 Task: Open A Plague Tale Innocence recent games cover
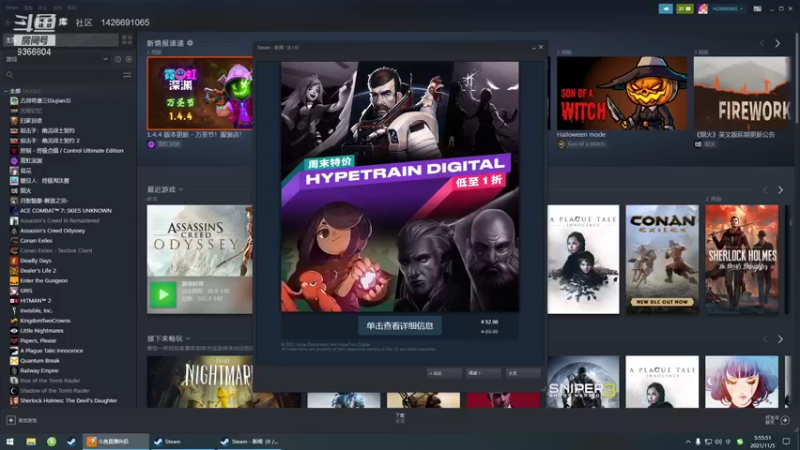click(x=583, y=259)
